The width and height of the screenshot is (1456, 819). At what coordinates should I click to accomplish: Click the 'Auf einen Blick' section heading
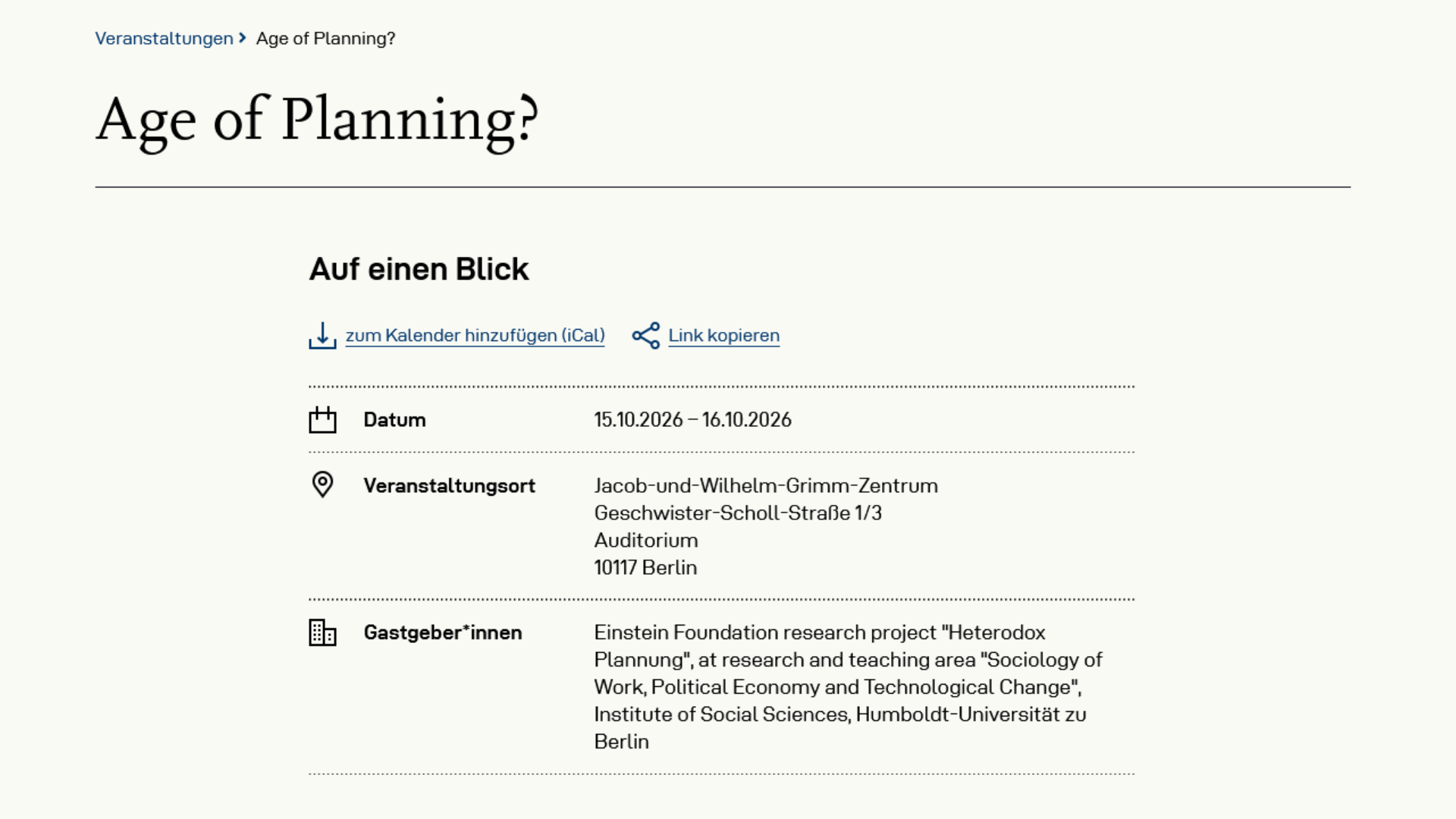point(419,269)
